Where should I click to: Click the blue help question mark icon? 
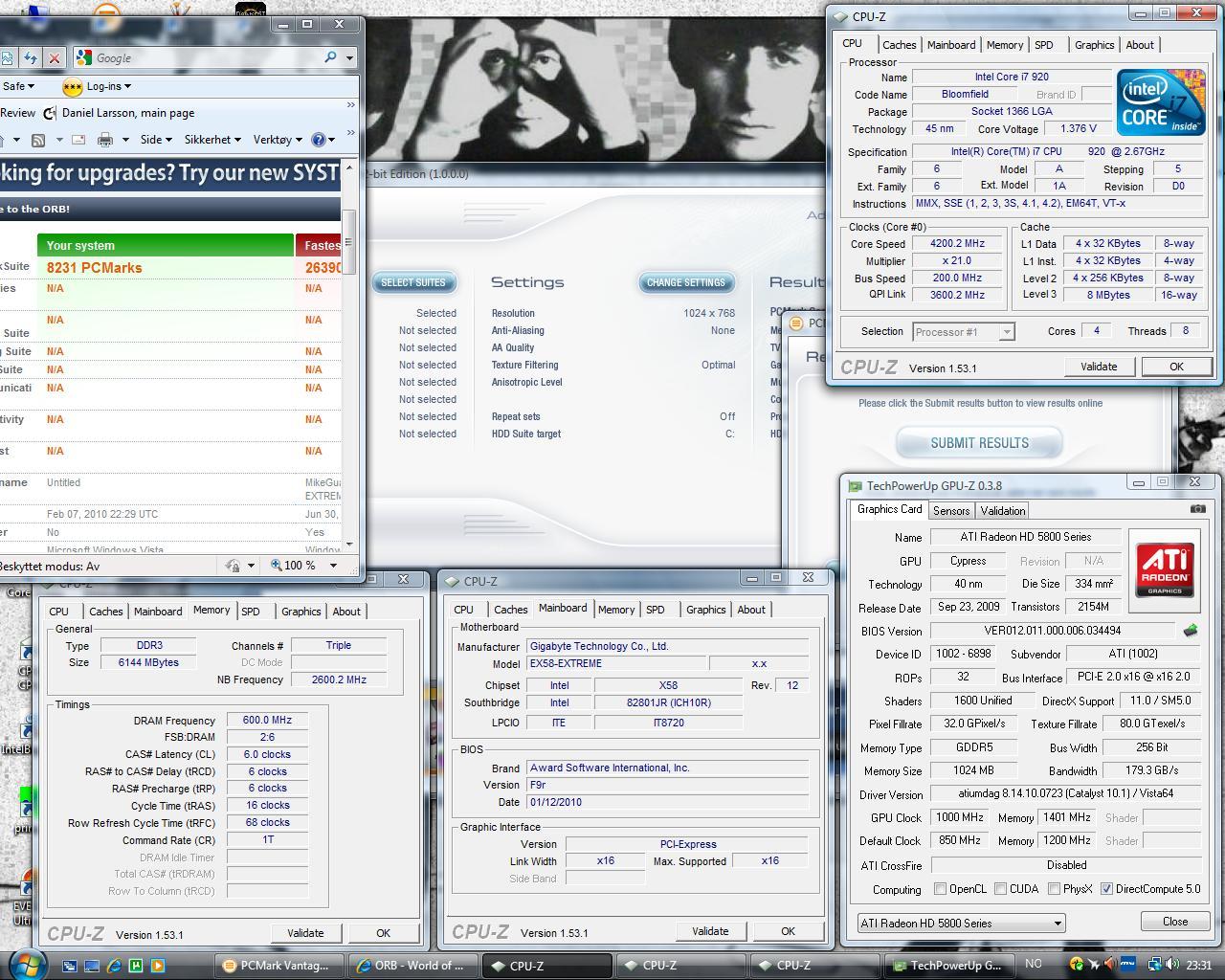click(x=319, y=140)
